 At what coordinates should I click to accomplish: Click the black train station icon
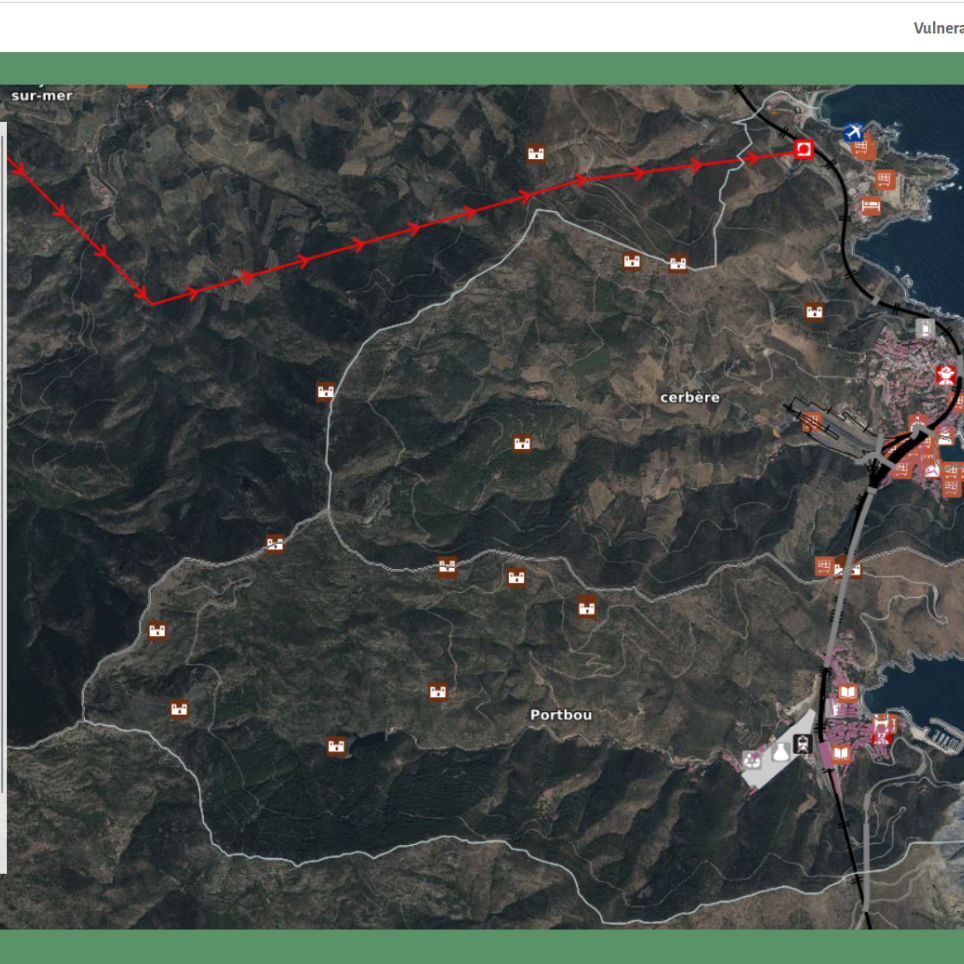tap(802, 743)
